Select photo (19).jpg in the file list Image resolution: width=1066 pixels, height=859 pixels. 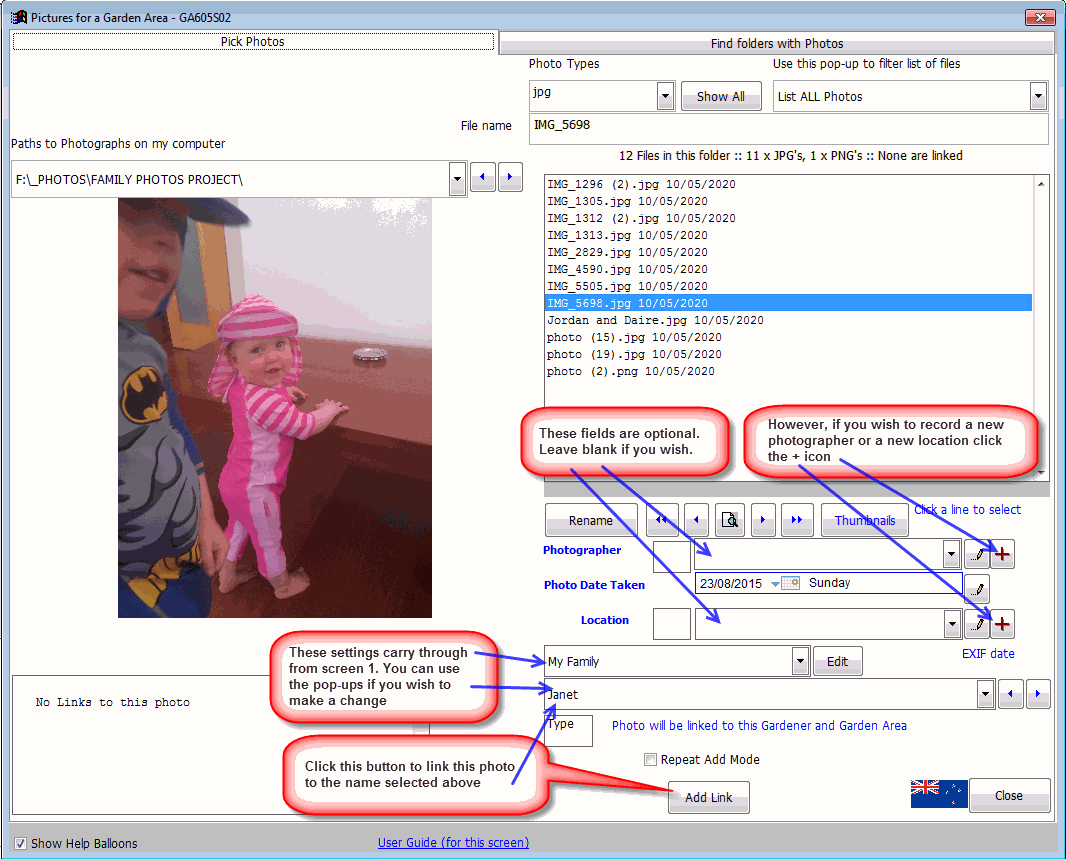[x=789, y=354]
